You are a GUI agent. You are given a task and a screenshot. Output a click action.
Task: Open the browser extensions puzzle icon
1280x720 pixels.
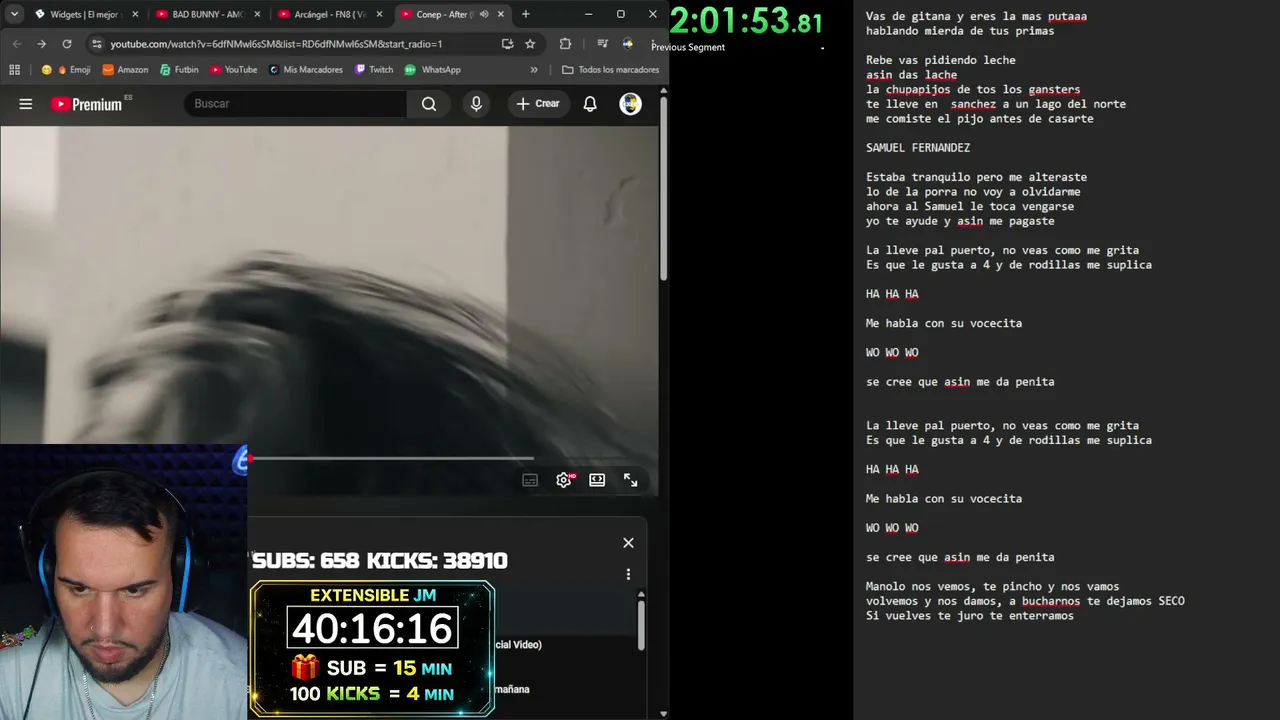point(565,44)
